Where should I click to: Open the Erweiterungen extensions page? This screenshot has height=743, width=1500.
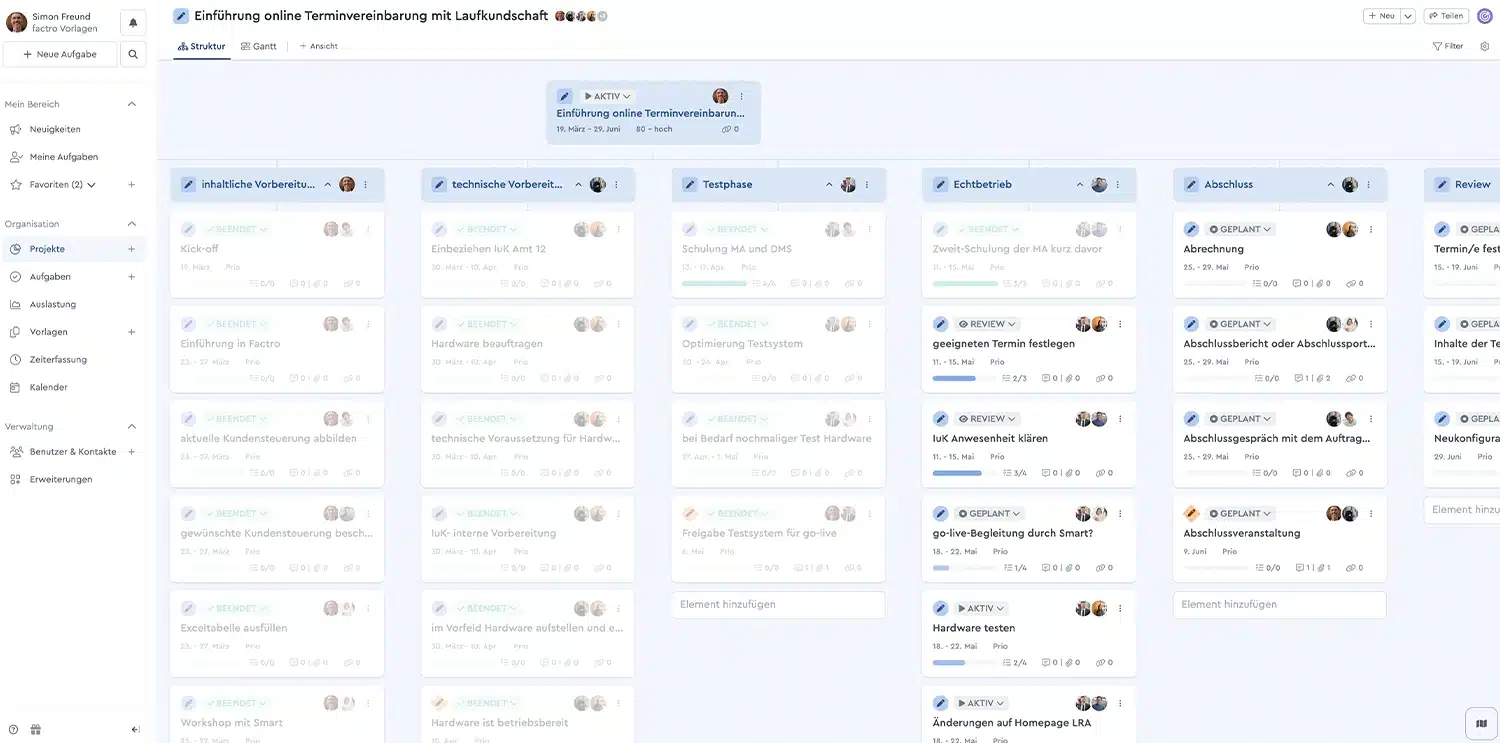60,479
